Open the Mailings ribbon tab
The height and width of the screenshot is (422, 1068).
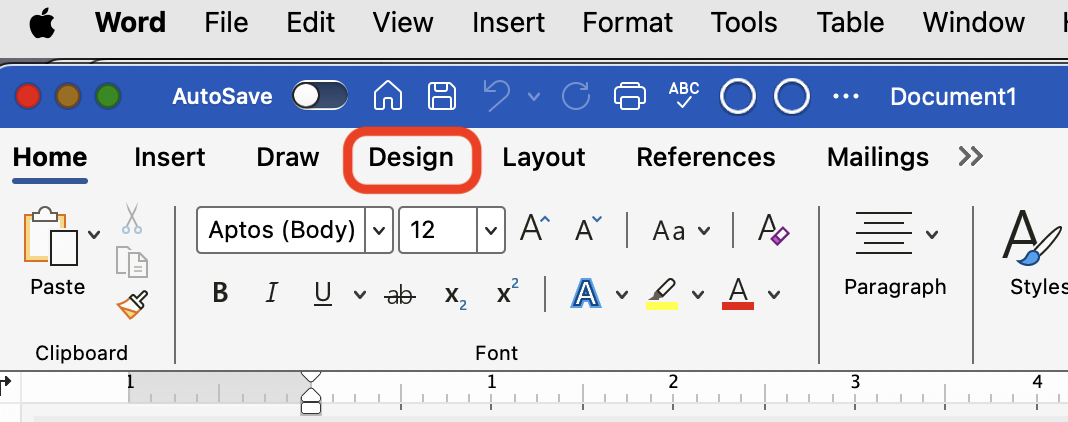[877, 158]
